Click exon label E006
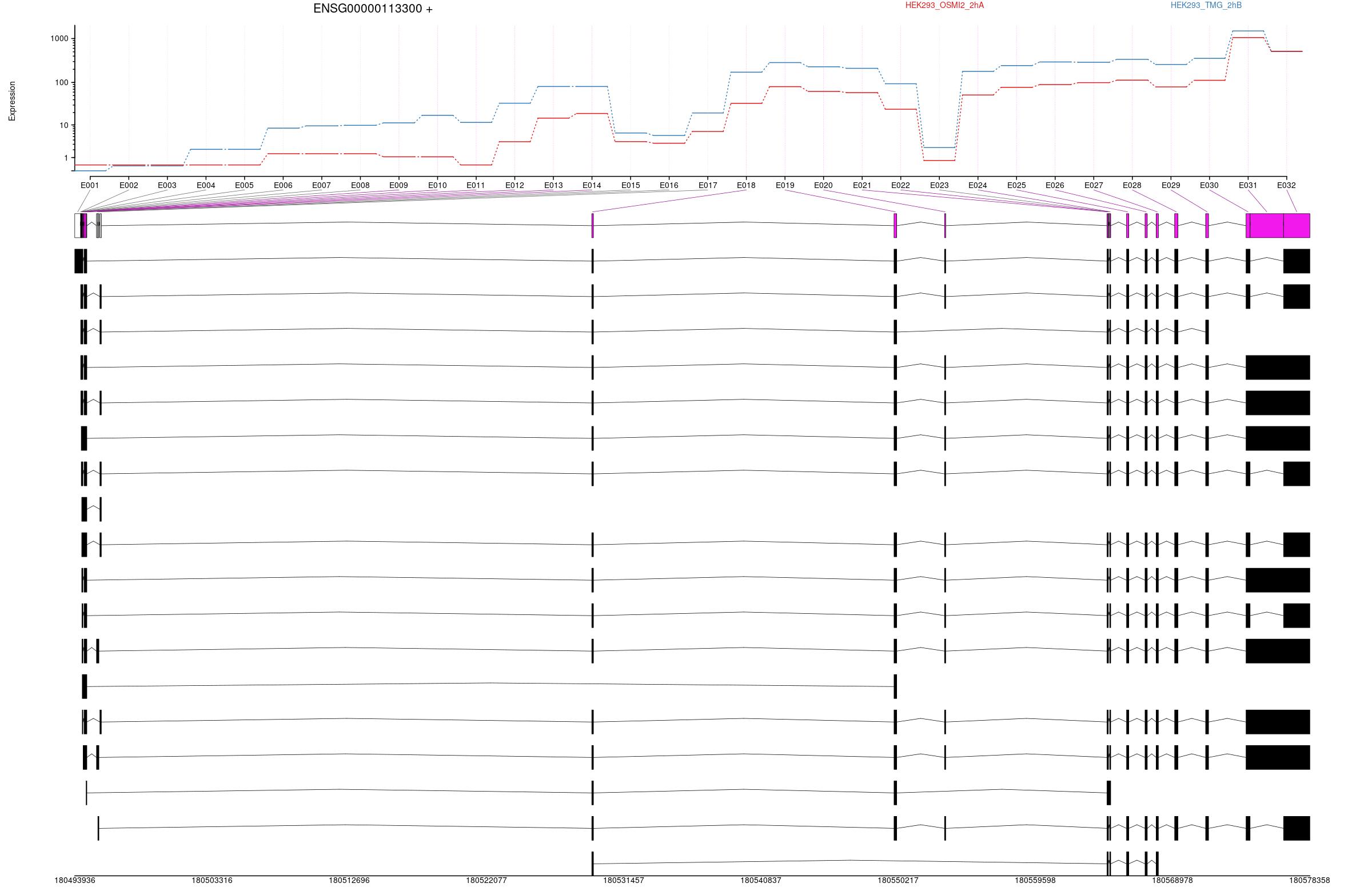The height and width of the screenshot is (891, 1372). [283, 185]
